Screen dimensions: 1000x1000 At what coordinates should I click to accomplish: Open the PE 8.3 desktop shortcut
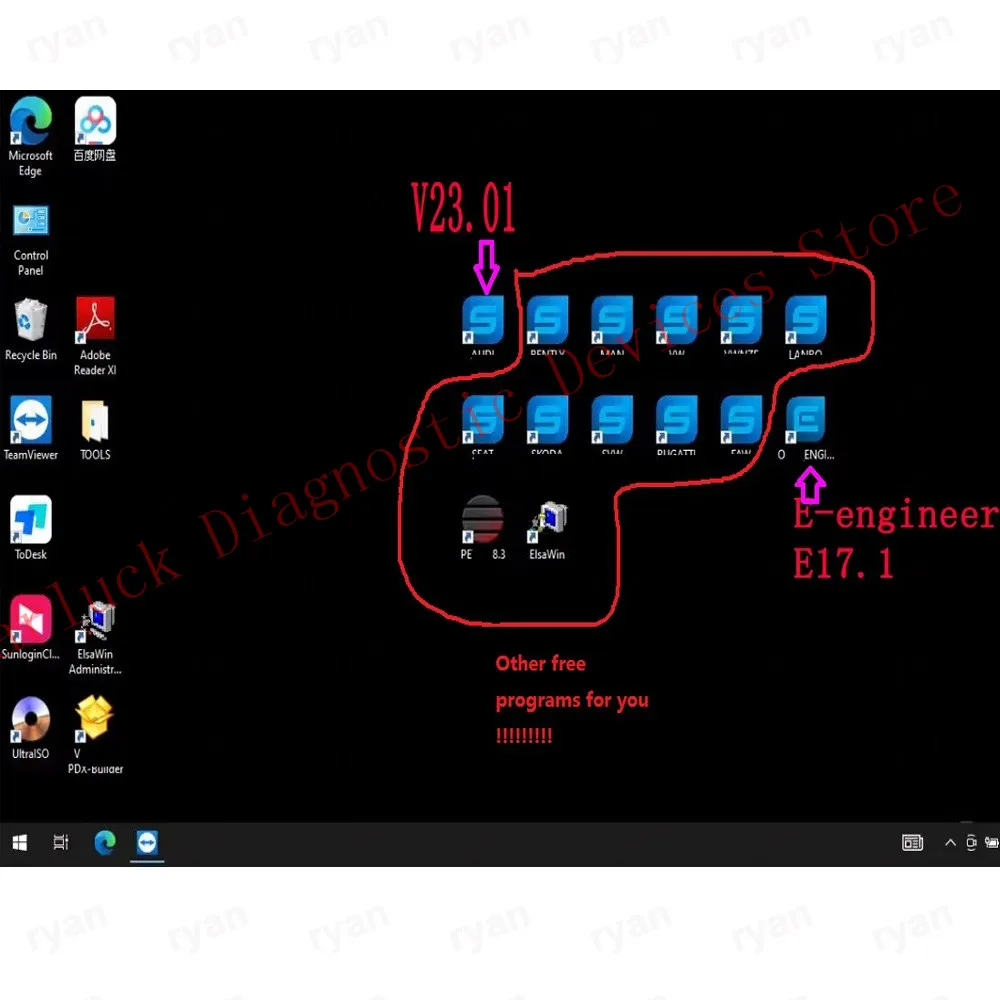click(x=483, y=528)
